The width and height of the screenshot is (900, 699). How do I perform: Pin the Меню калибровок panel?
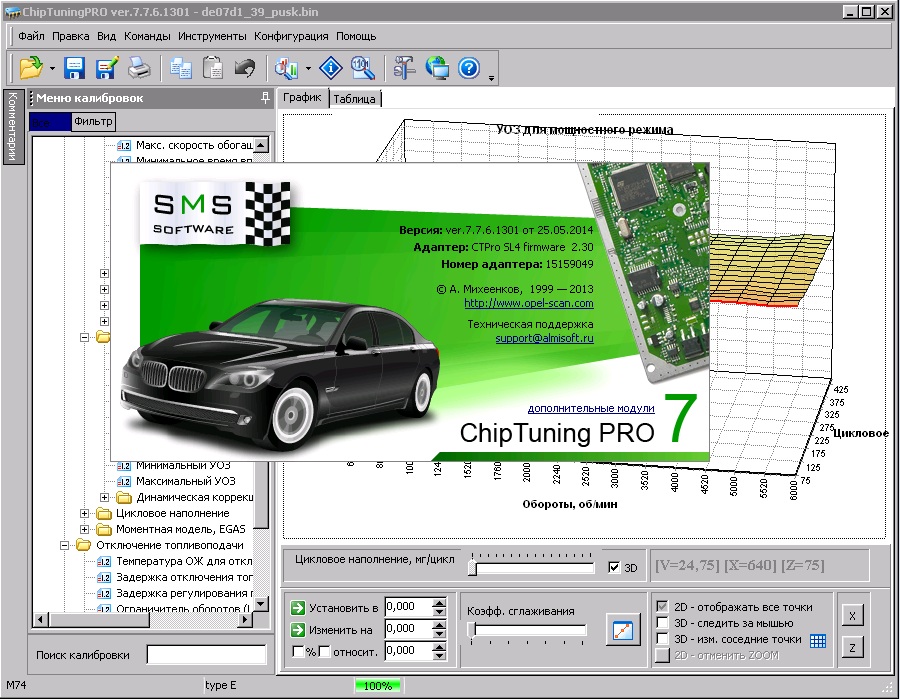pos(265,98)
